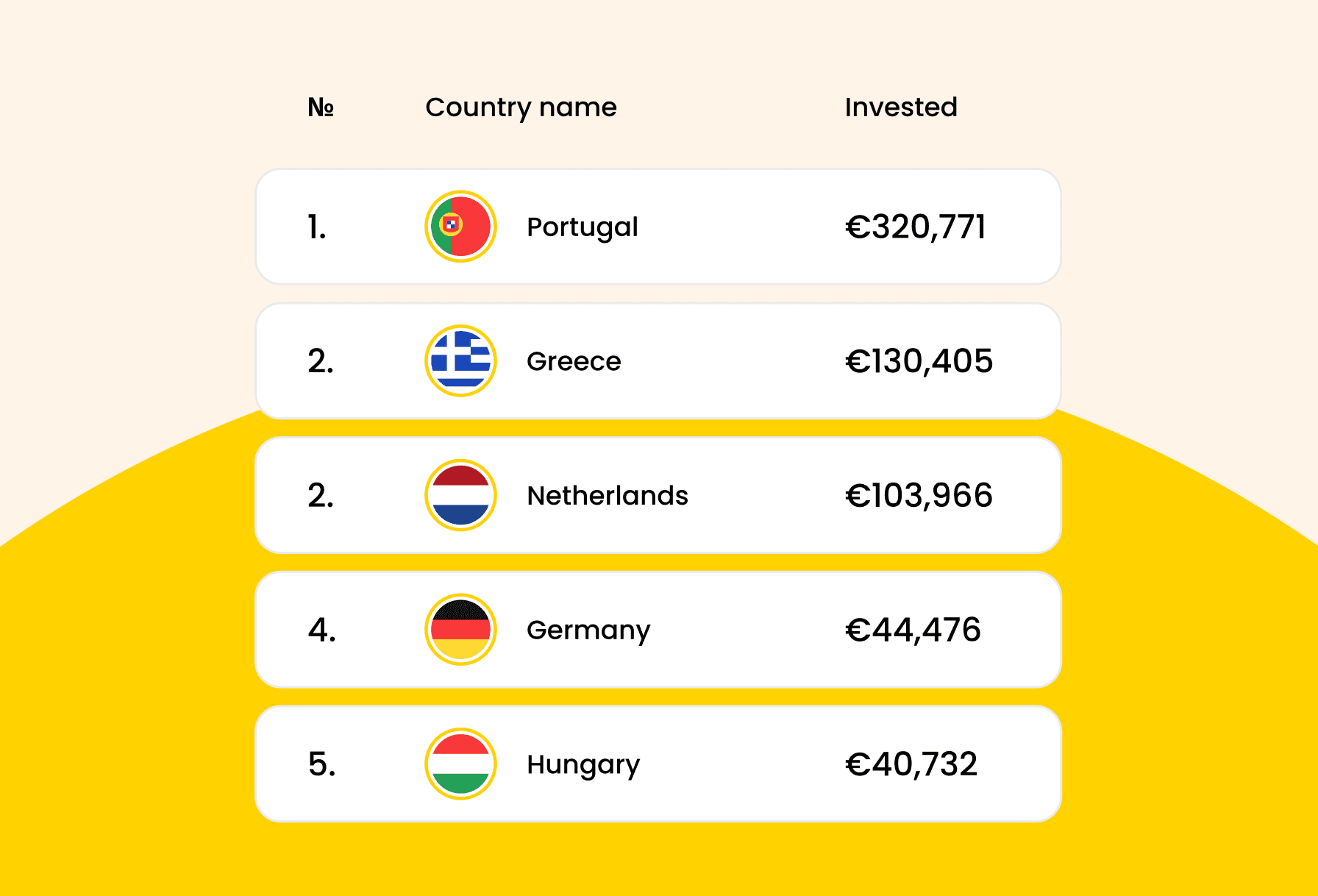1318x896 pixels.
Task: Click the €103,966 invested amount
Action: coord(919,496)
